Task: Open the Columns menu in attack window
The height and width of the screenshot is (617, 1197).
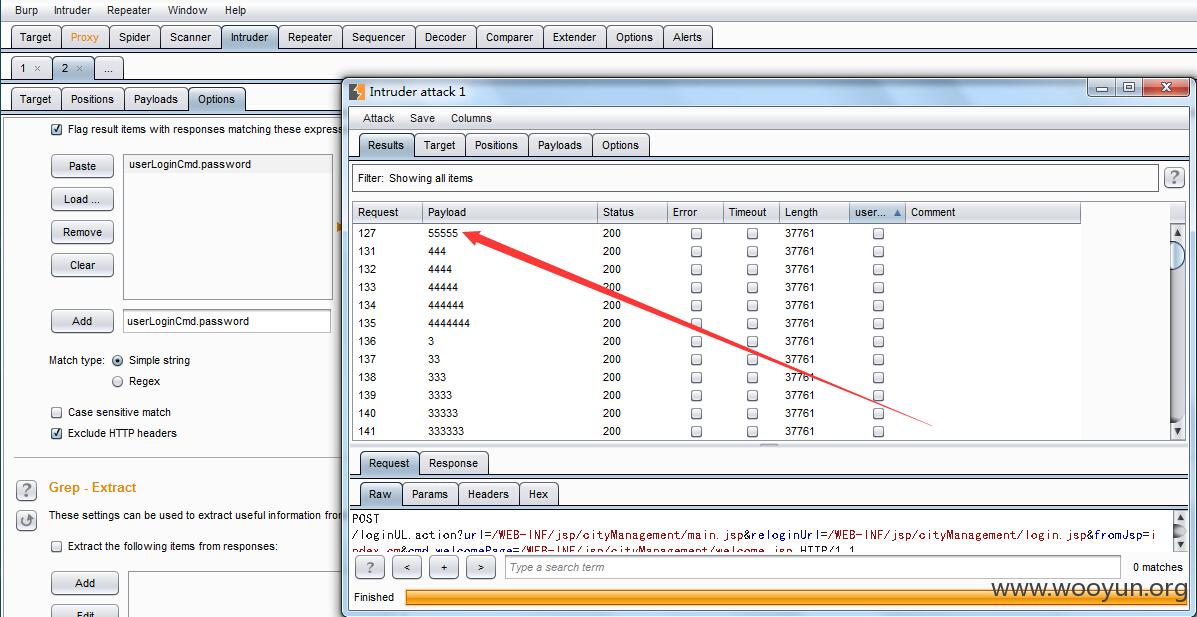Action: 471,118
